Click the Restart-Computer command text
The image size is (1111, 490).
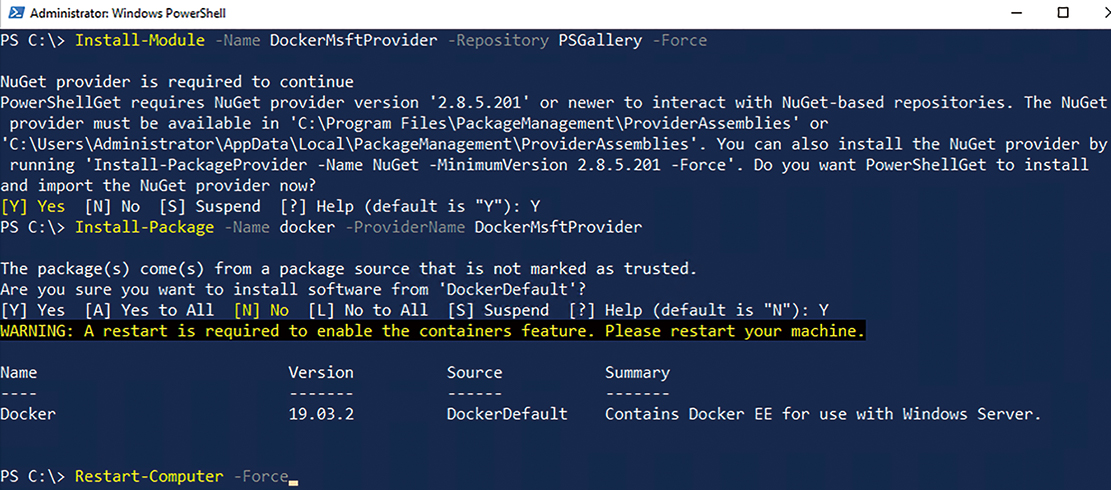(149, 476)
